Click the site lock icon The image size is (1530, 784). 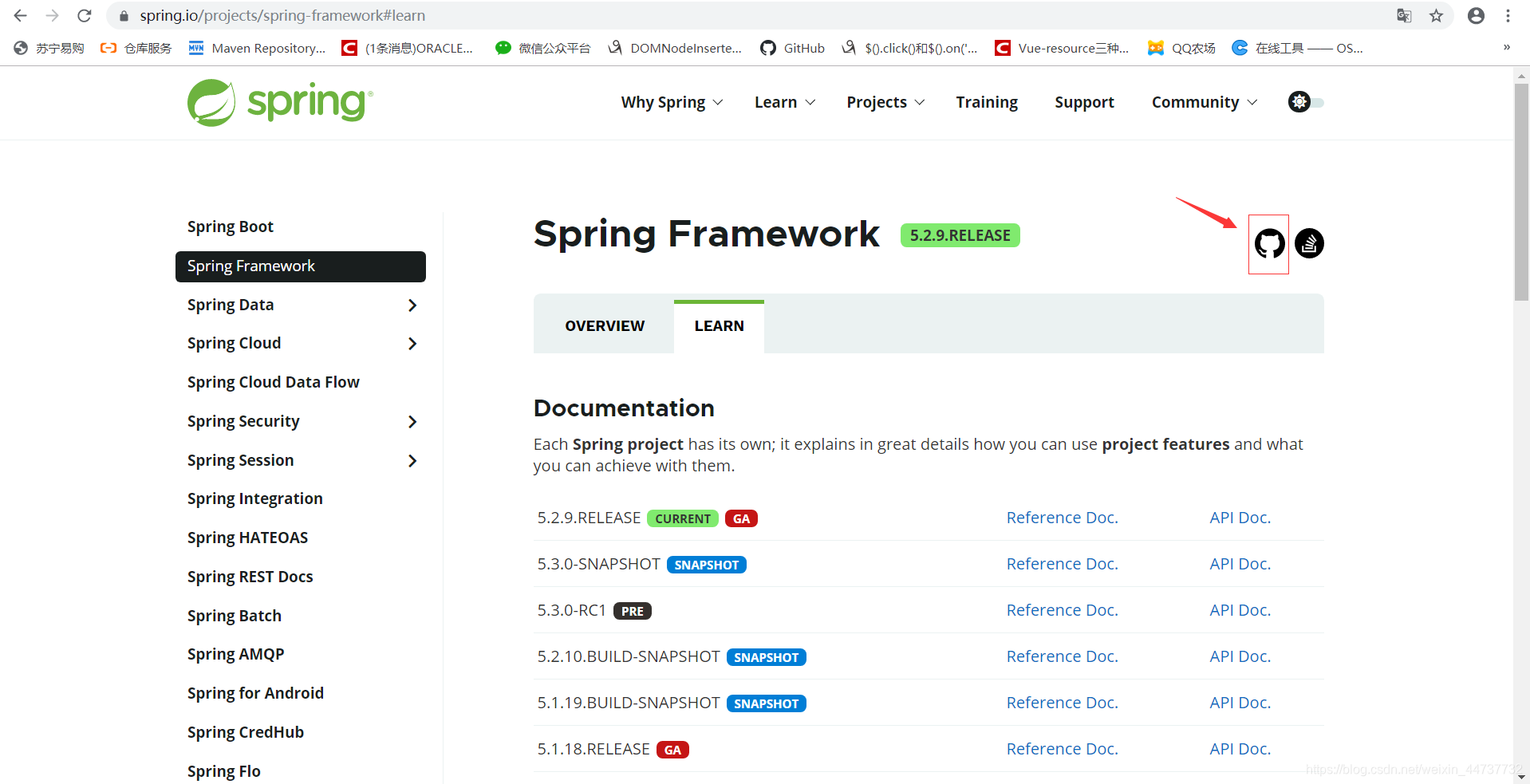click(x=124, y=15)
